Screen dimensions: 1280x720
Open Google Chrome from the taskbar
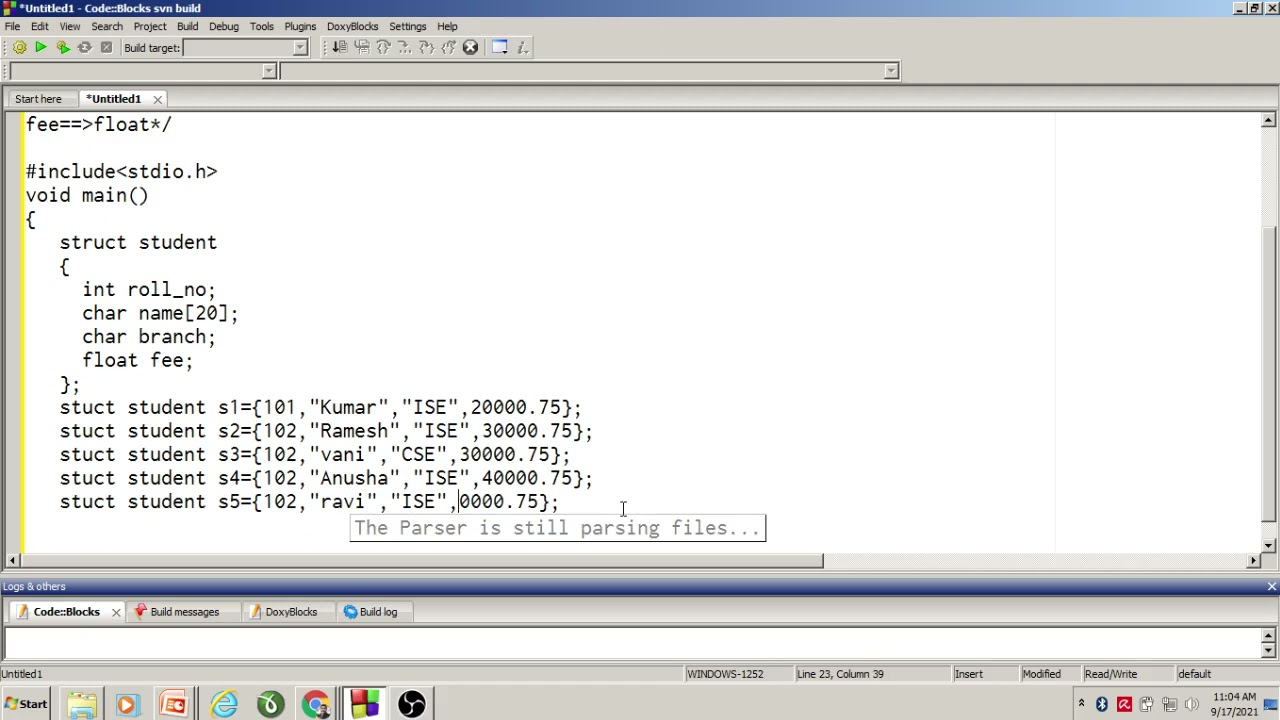point(317,705)
